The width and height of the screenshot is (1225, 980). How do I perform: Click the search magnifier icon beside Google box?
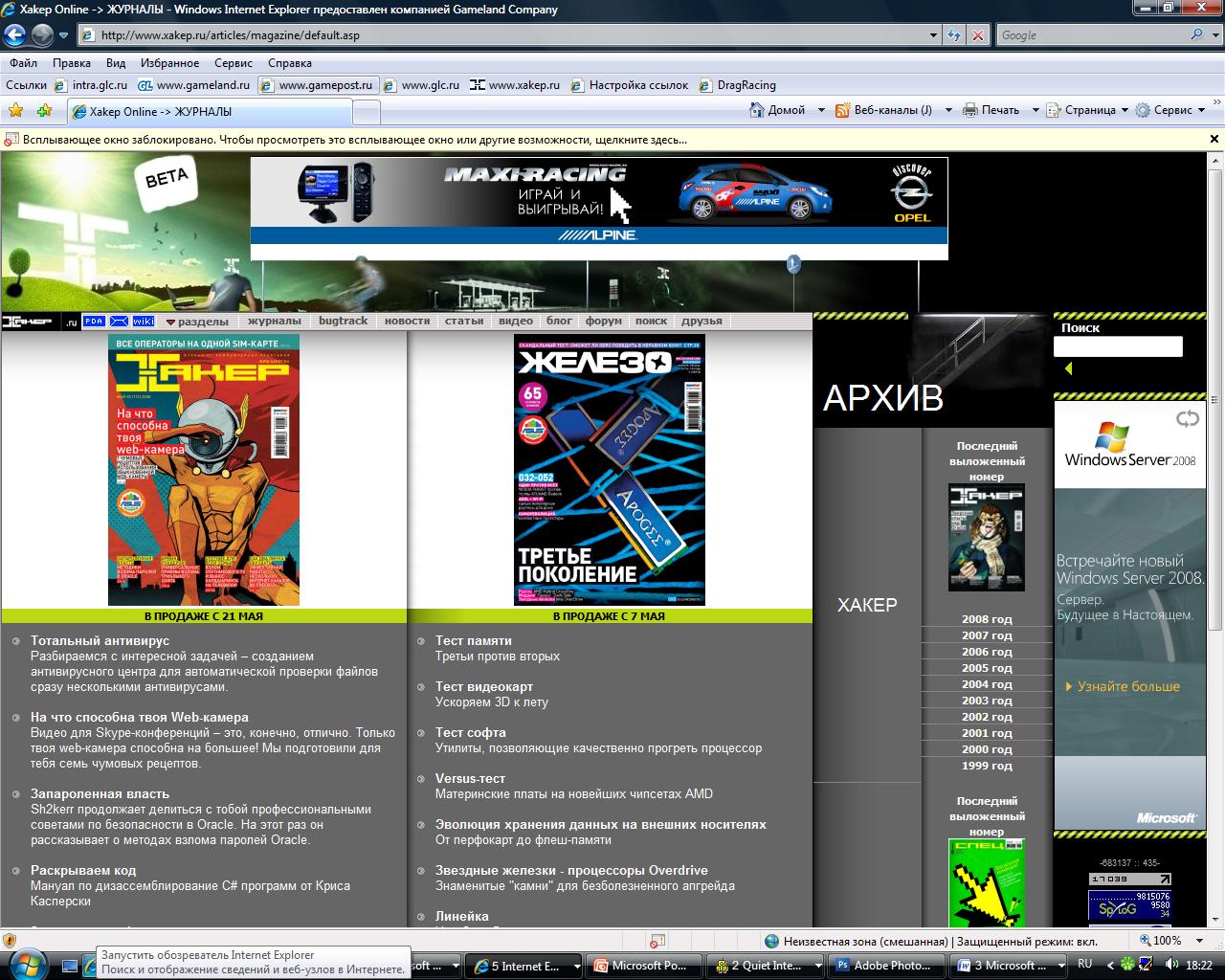coord(1196,34)
